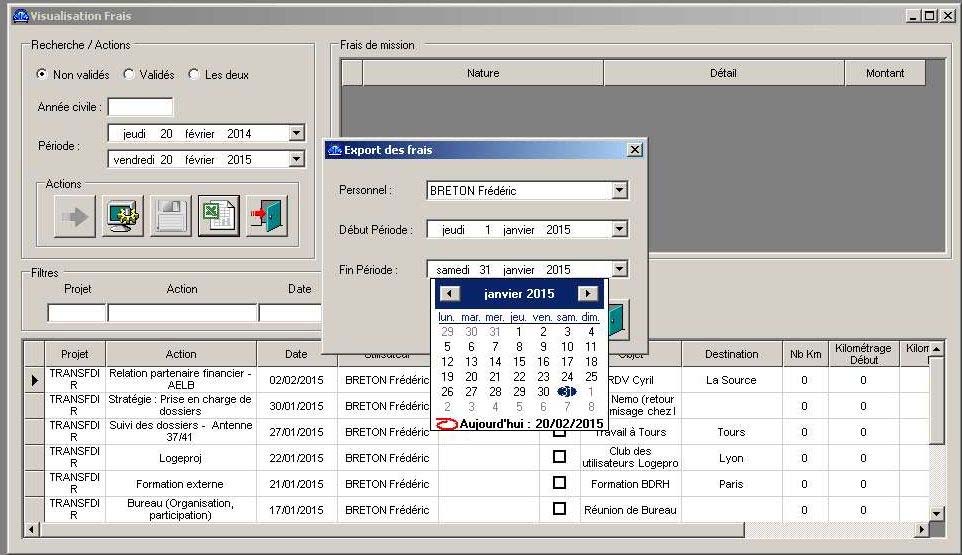Click the computer monitor with gears icon
This screenshot has height=555, width=962.
122,216
